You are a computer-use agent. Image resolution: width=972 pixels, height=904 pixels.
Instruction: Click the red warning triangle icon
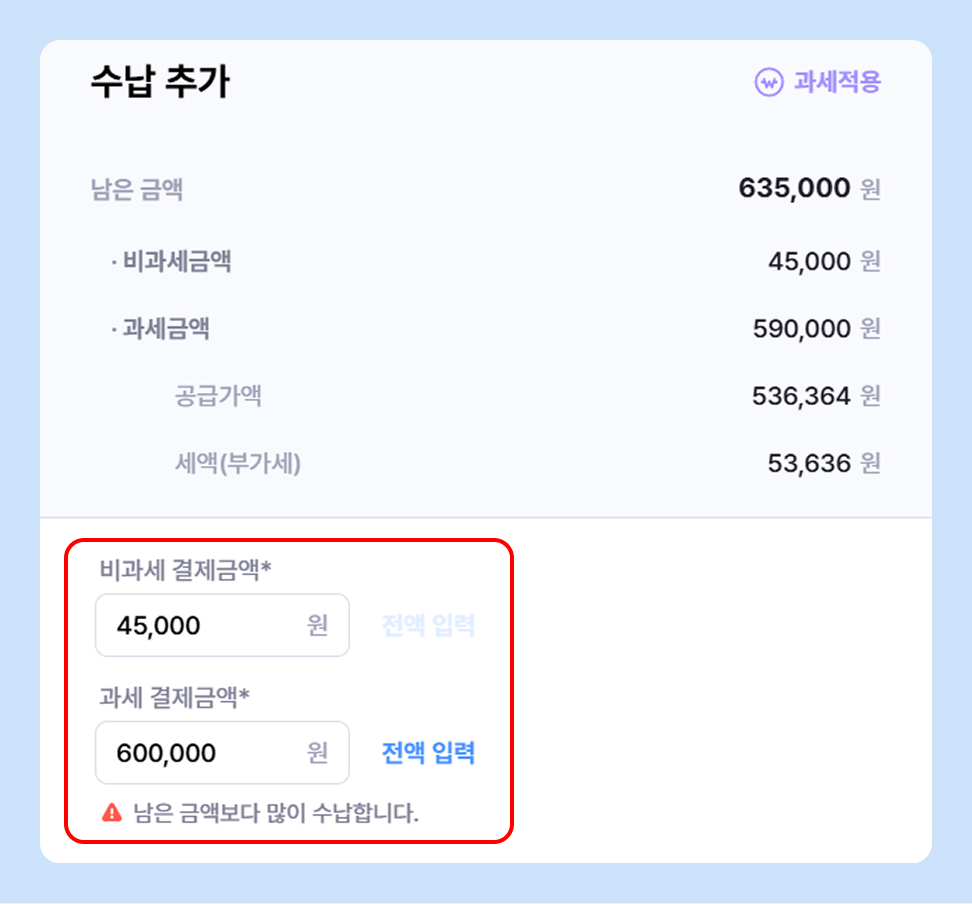[x=112, y=812]
